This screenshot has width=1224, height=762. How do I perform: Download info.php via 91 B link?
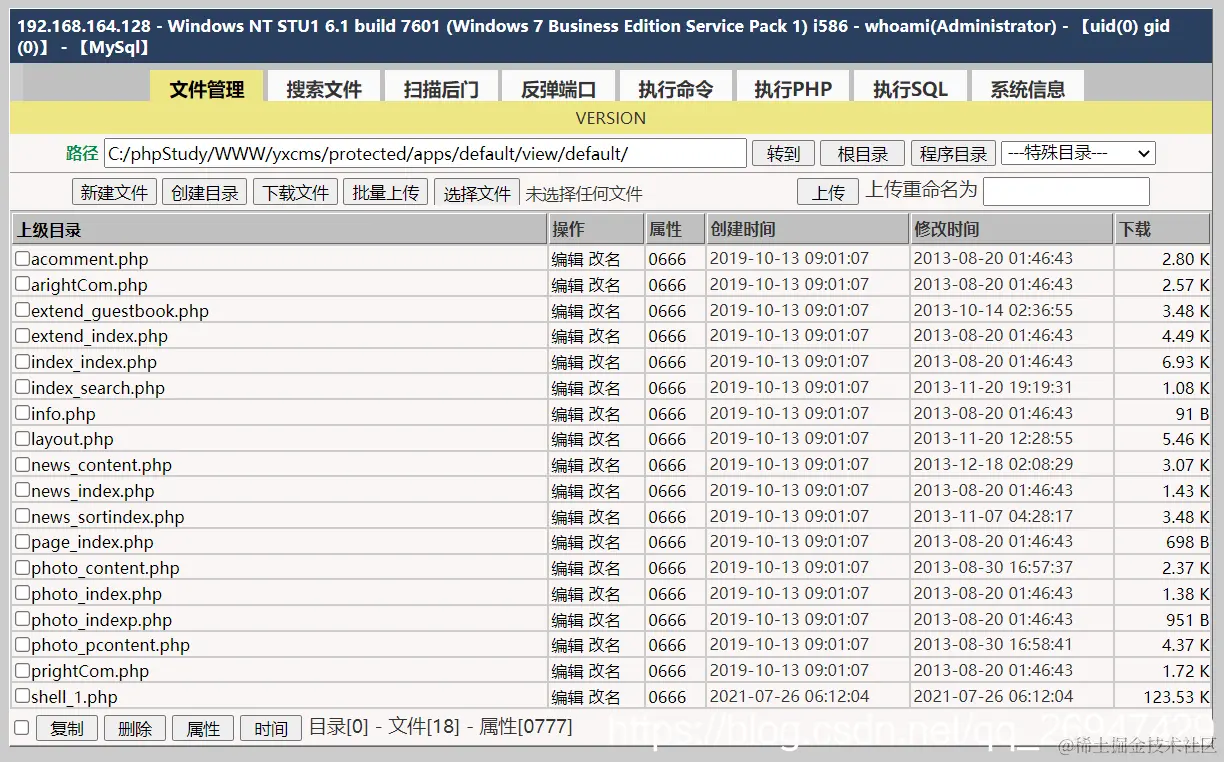[1192, 414]
